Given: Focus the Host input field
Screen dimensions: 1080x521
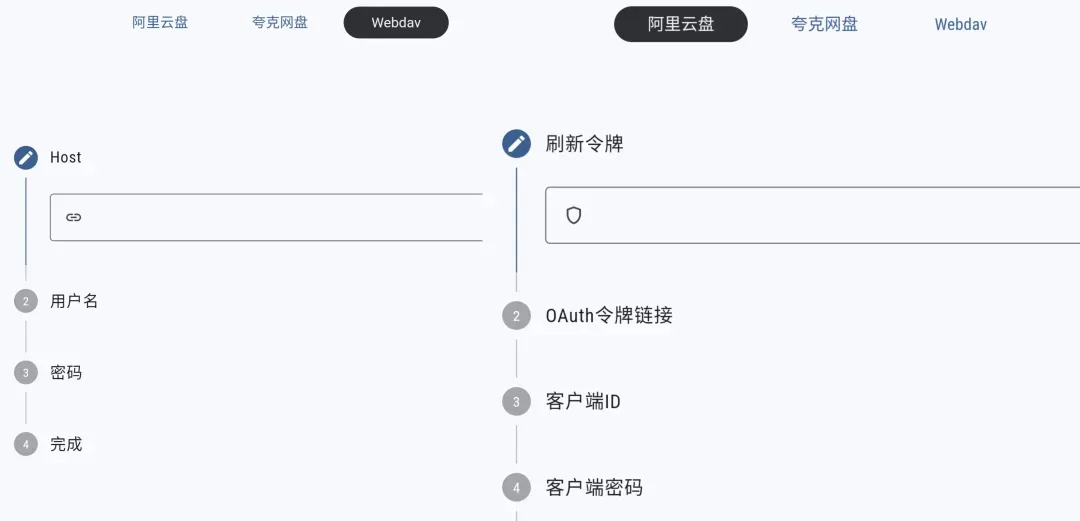Looking at the screenshot, I should 280,217.
